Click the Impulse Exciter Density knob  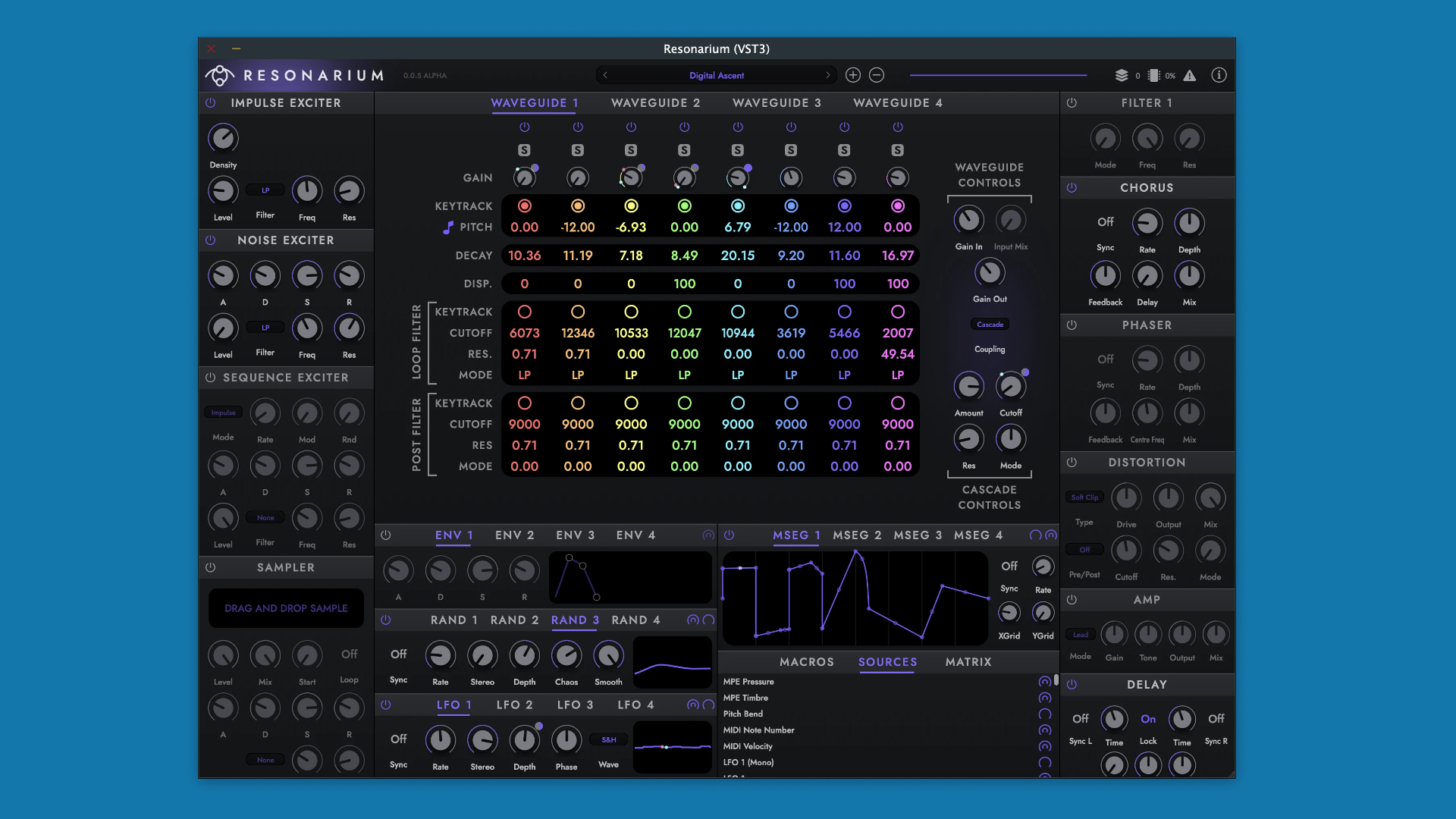[x=223, y=138]
